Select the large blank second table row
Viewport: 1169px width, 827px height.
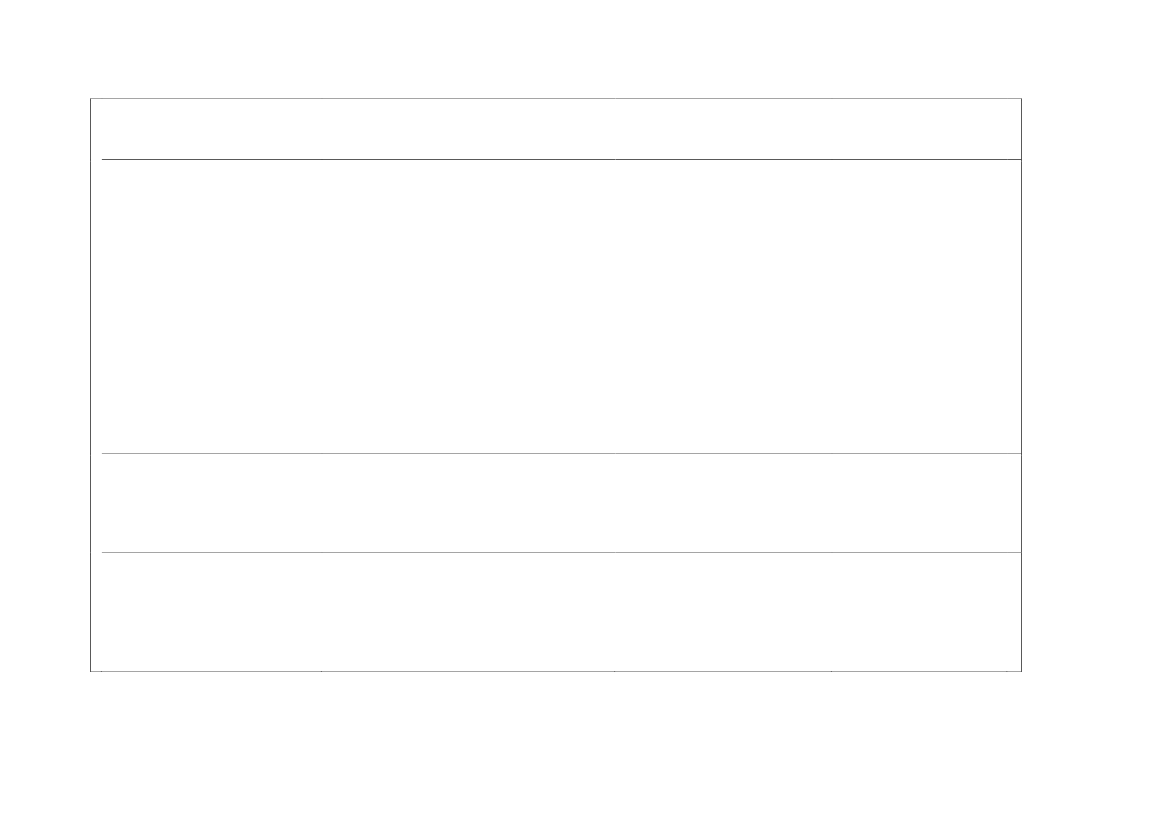556,306
